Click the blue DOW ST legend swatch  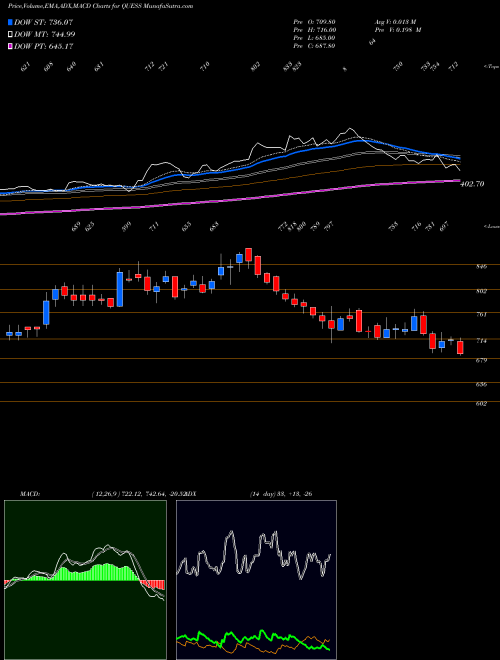[10, 22]
